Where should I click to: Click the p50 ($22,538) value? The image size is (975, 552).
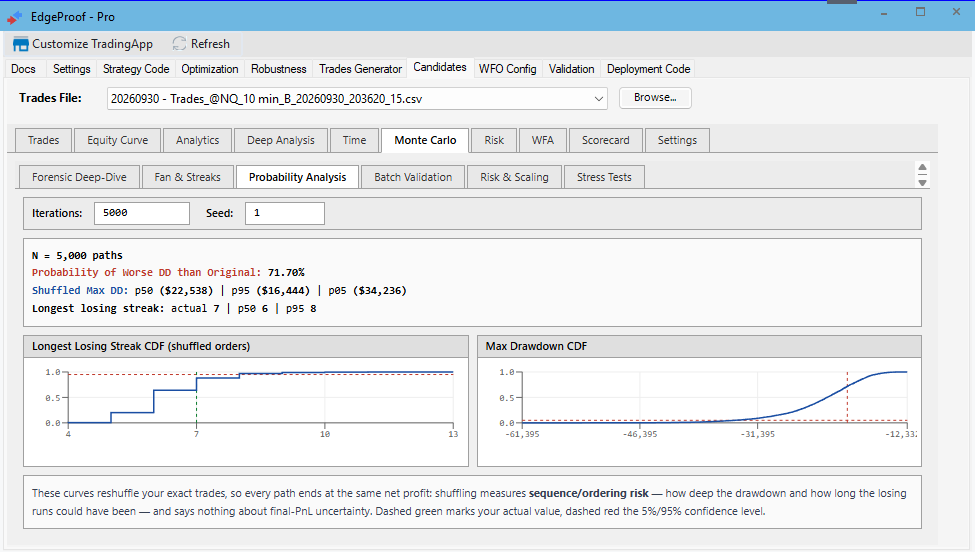174,290
